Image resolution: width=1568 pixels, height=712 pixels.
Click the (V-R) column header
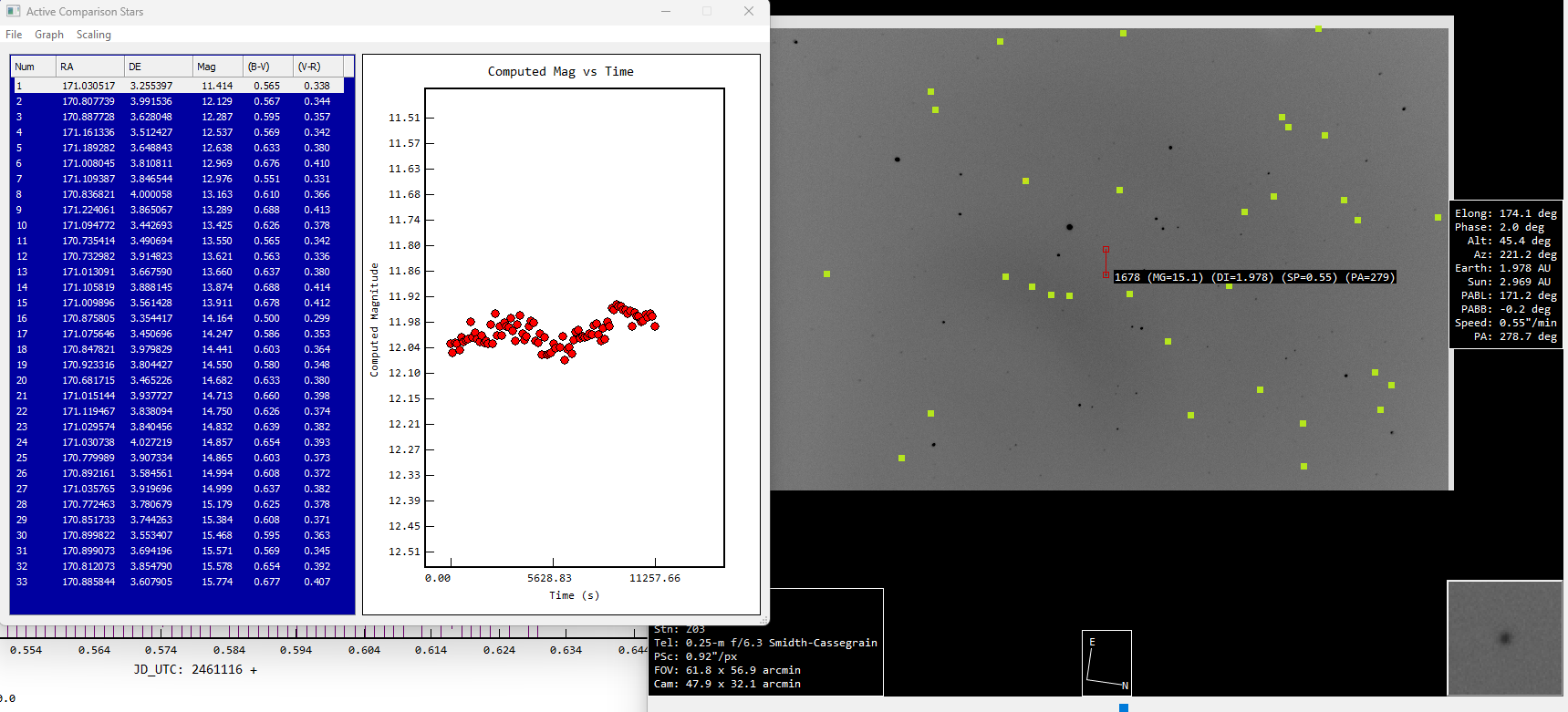[x=317, y=67]
